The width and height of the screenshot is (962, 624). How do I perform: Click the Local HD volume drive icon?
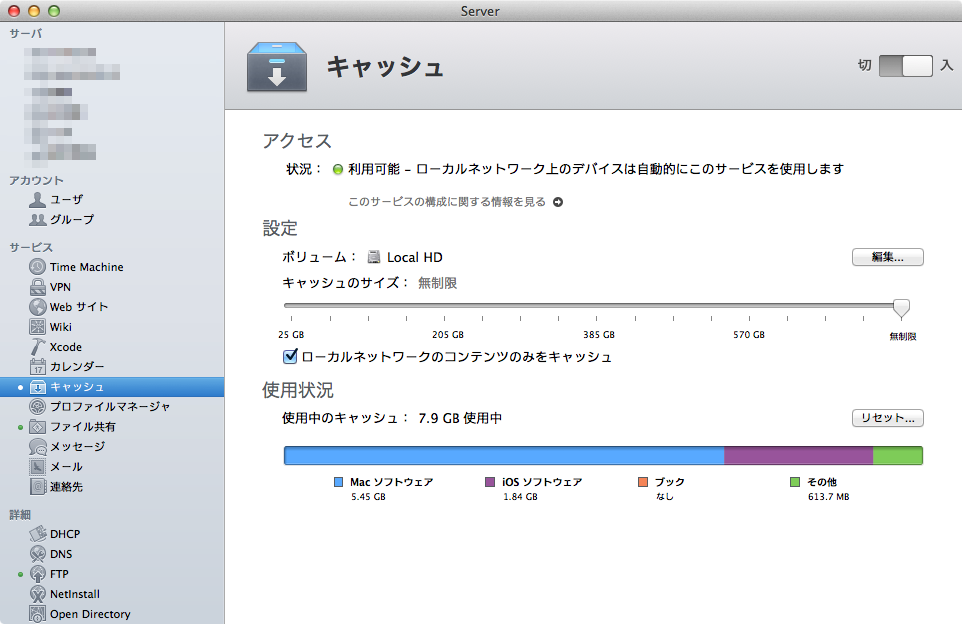(374, 257)
